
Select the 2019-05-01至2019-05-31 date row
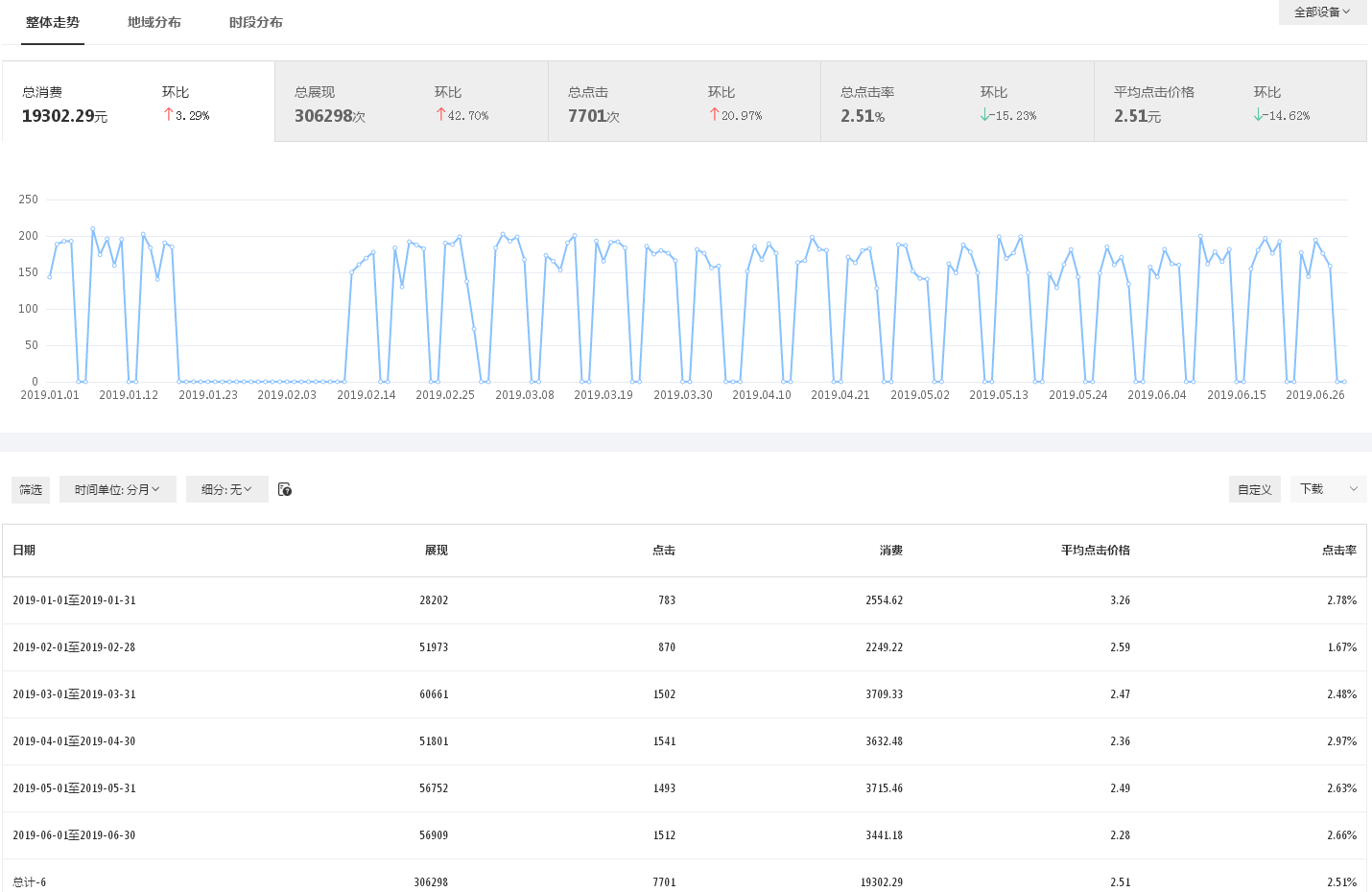tap(684, 788)
